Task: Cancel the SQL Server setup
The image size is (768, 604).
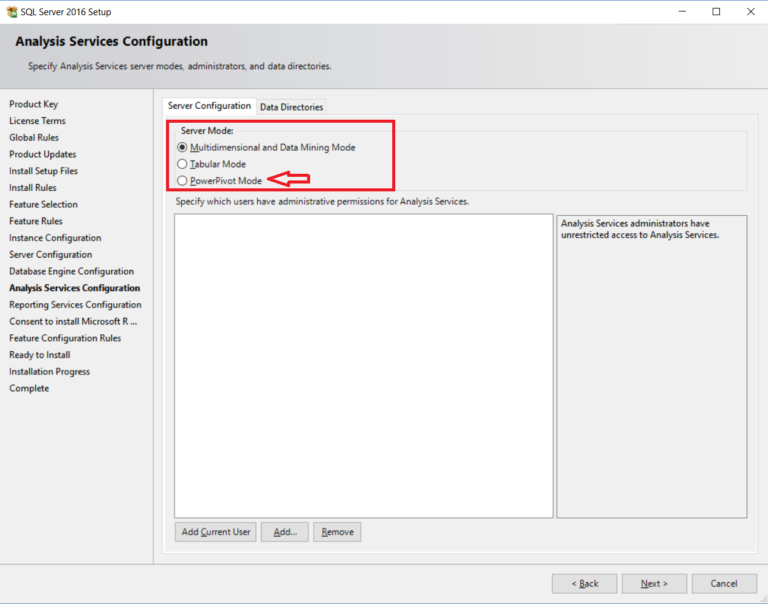Action: coord(724,583)
